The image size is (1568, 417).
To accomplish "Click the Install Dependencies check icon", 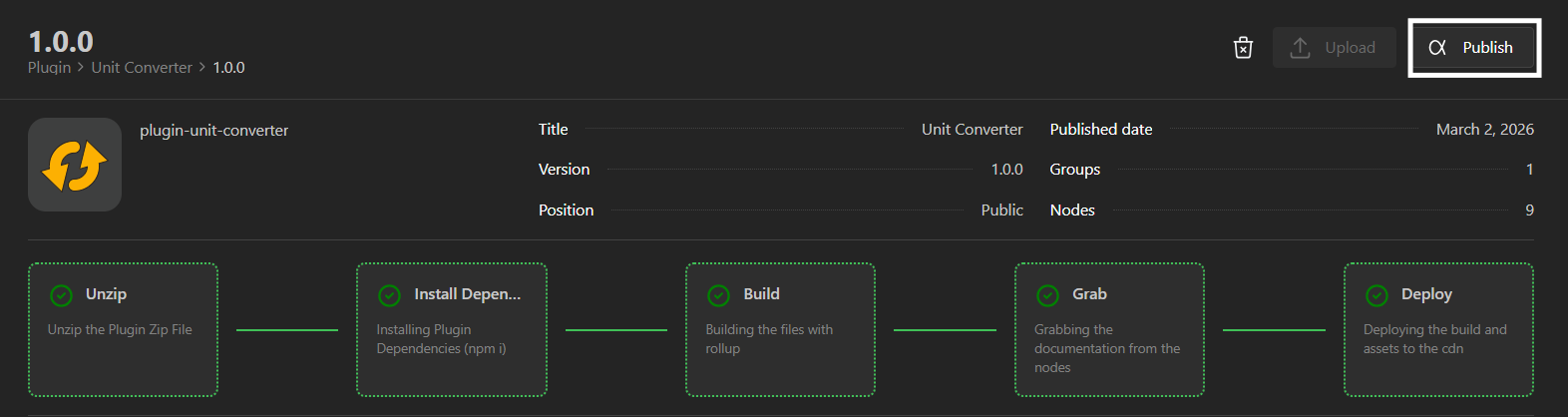I will coord(390,295).
